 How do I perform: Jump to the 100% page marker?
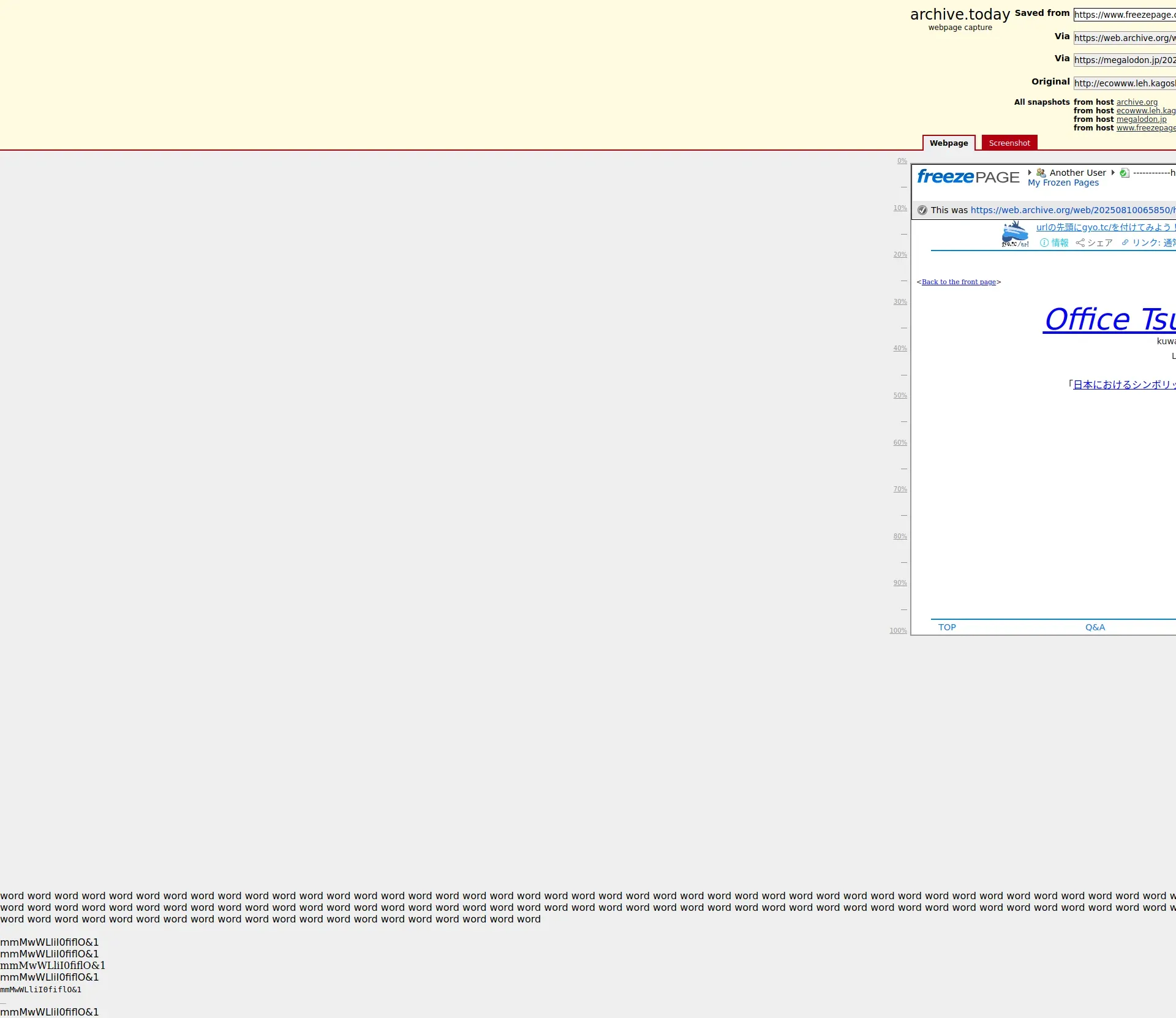(x=898, y=631)
